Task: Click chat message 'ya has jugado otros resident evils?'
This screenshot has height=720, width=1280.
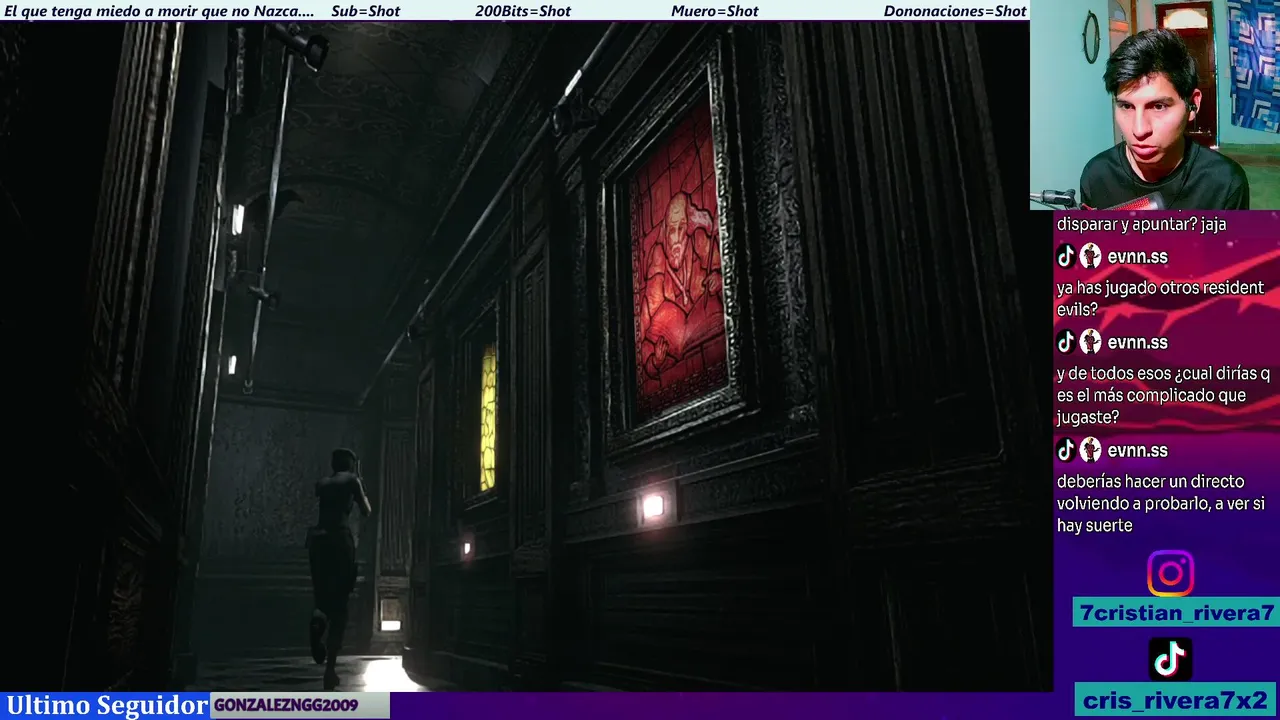Action: pyautogui.click(x=1160, y=299)
